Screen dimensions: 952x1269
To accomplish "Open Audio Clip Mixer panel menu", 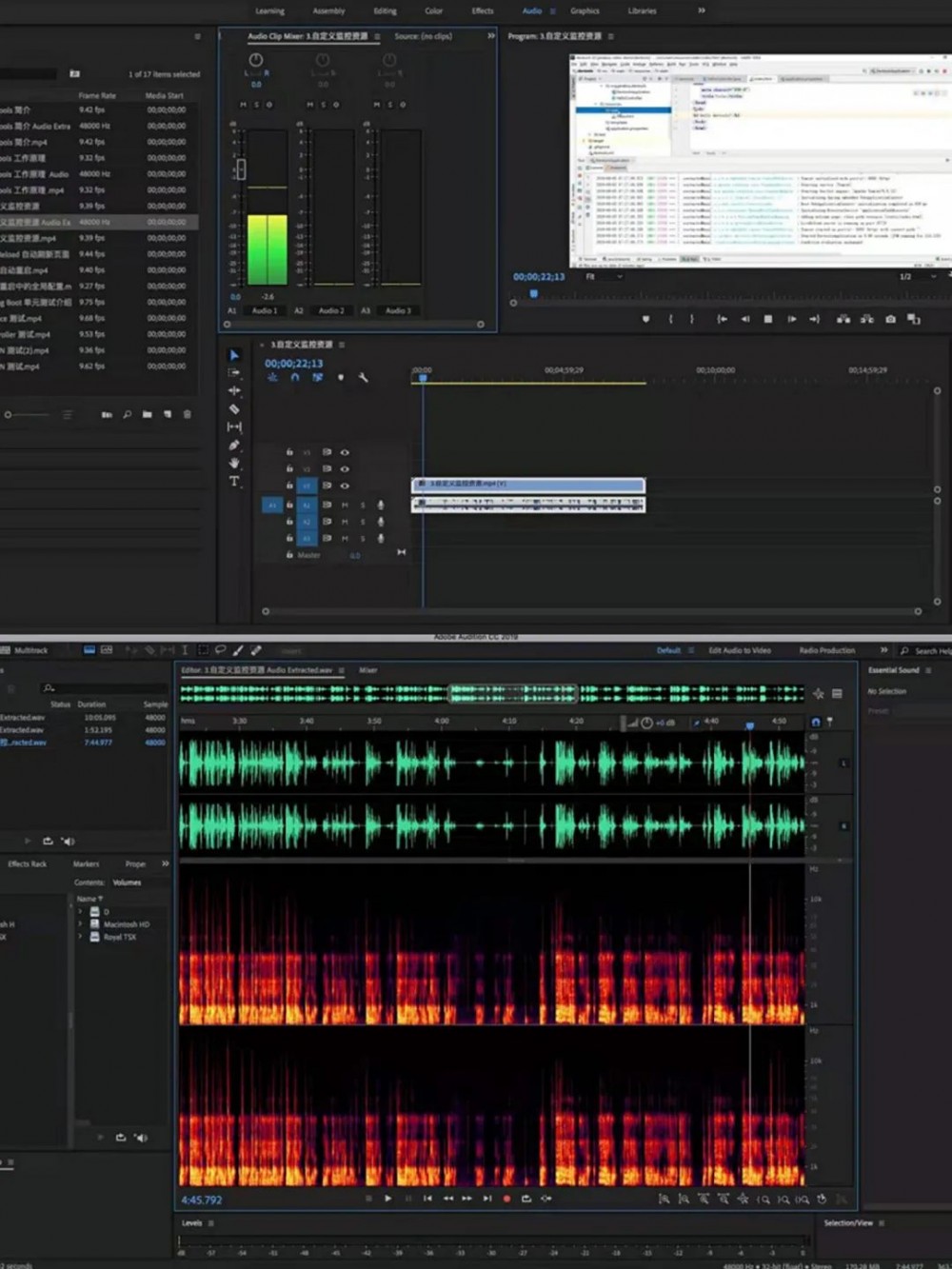I will click(x=377, y=36).
